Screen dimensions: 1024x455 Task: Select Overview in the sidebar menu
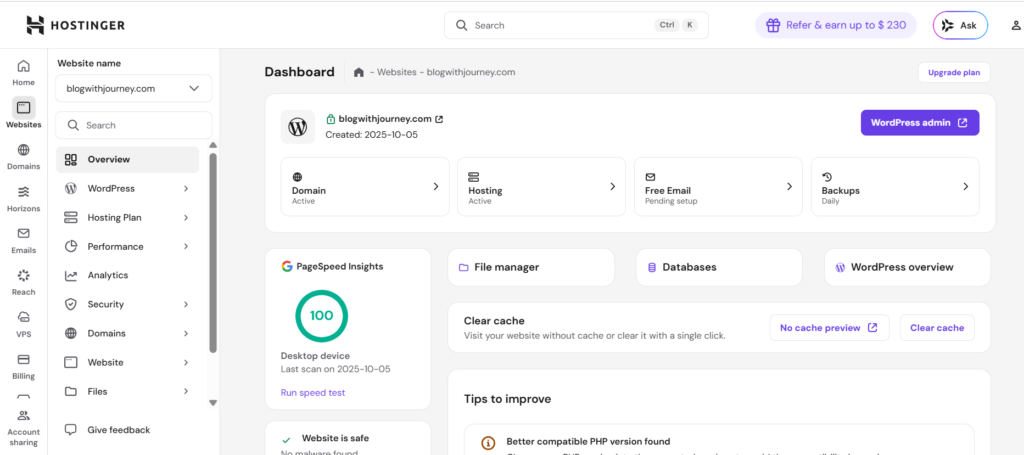[127, 159]
